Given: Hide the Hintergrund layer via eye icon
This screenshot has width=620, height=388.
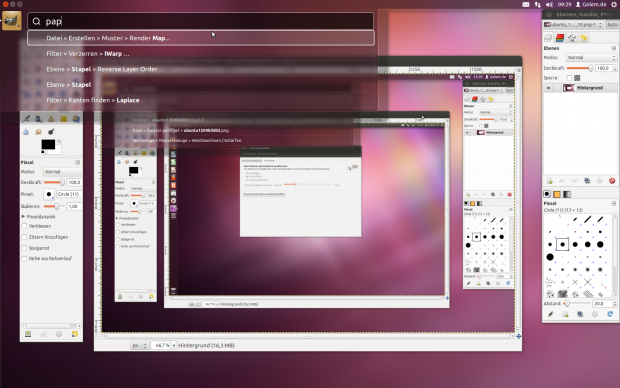Looking at the screenshot, I should click(x=548, y=88).
